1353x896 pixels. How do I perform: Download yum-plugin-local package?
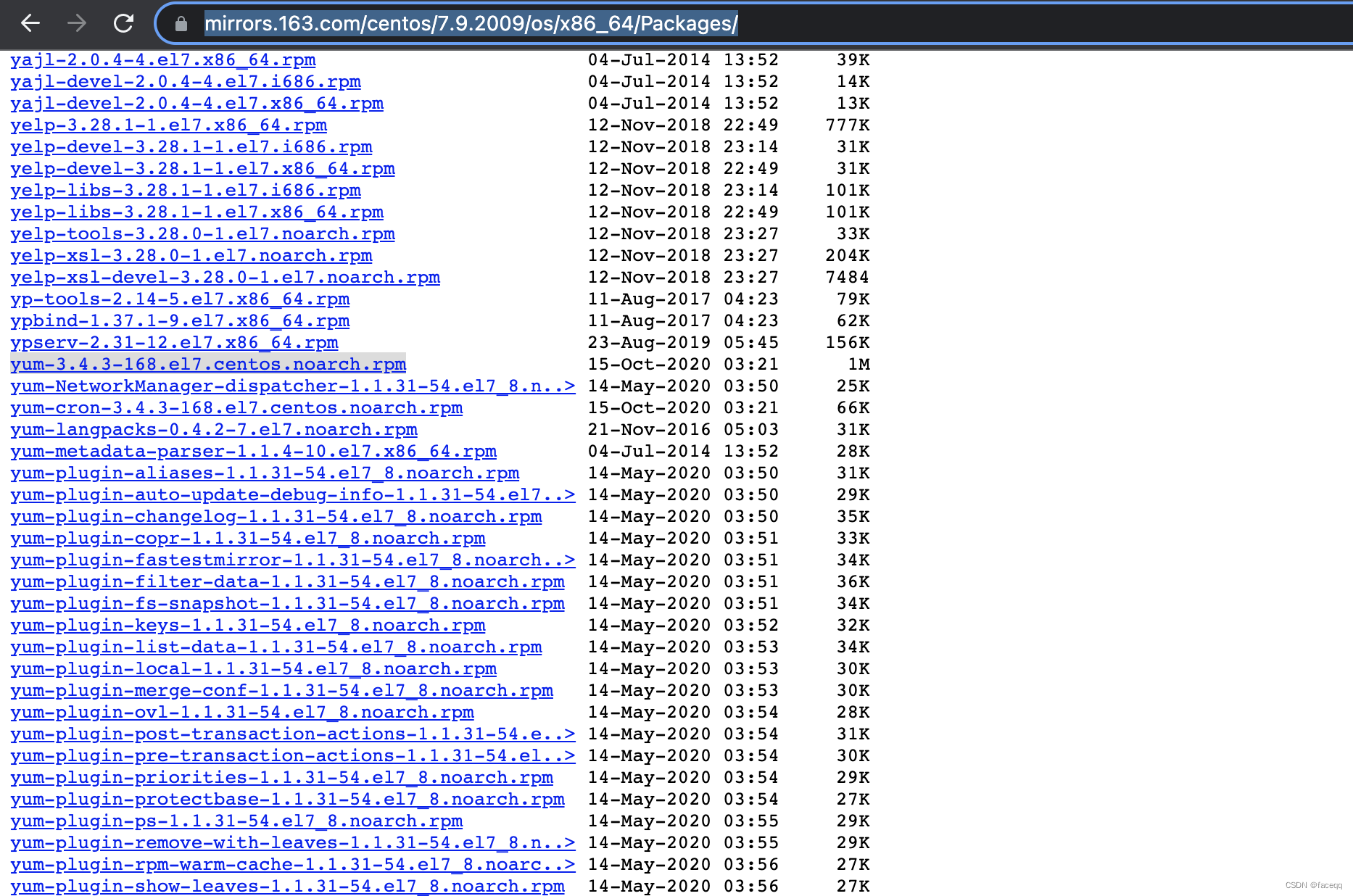[x=254, y=669]
